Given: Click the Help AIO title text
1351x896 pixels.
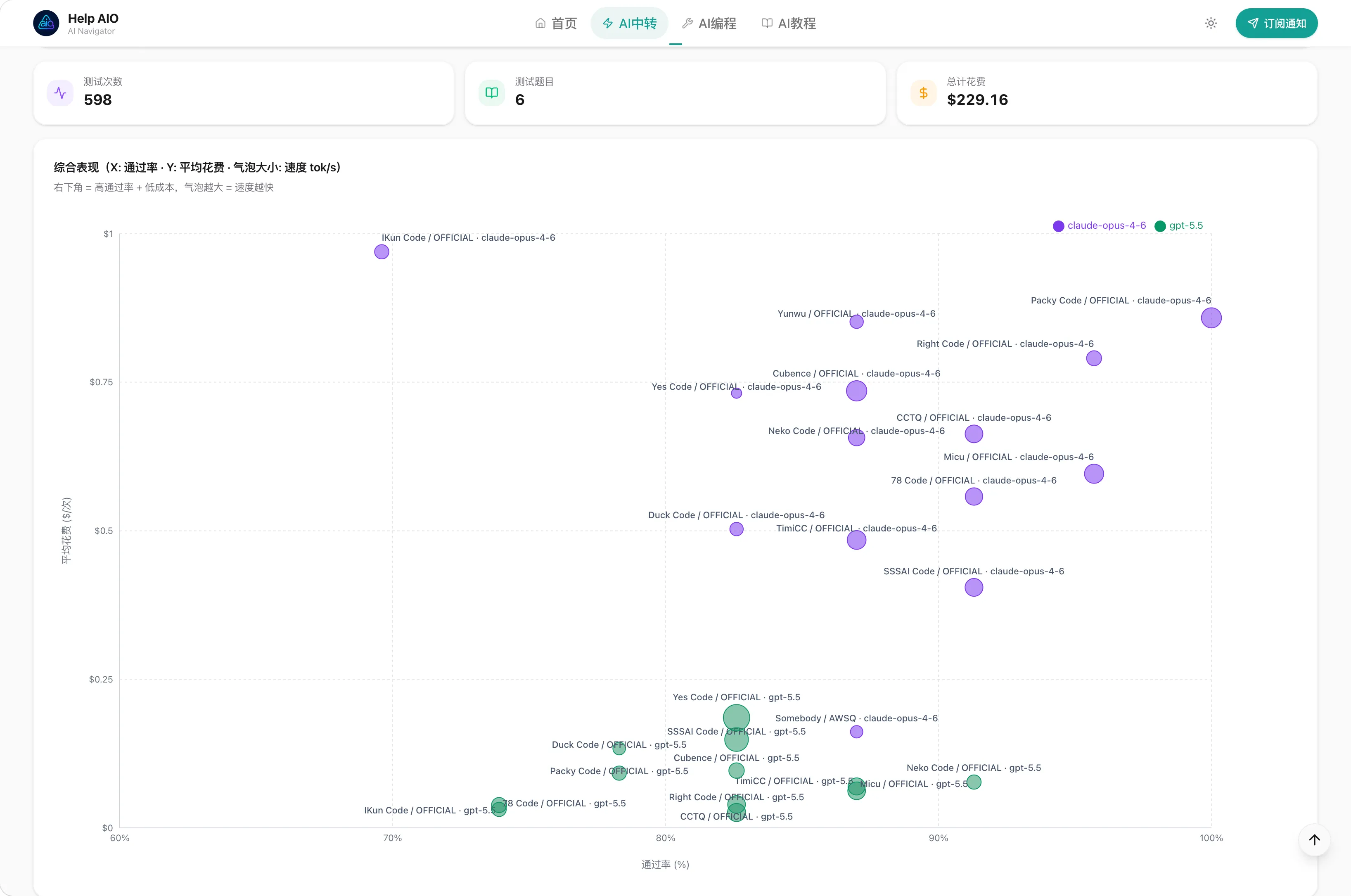Looking at the screenshot, I should [93, 18].
